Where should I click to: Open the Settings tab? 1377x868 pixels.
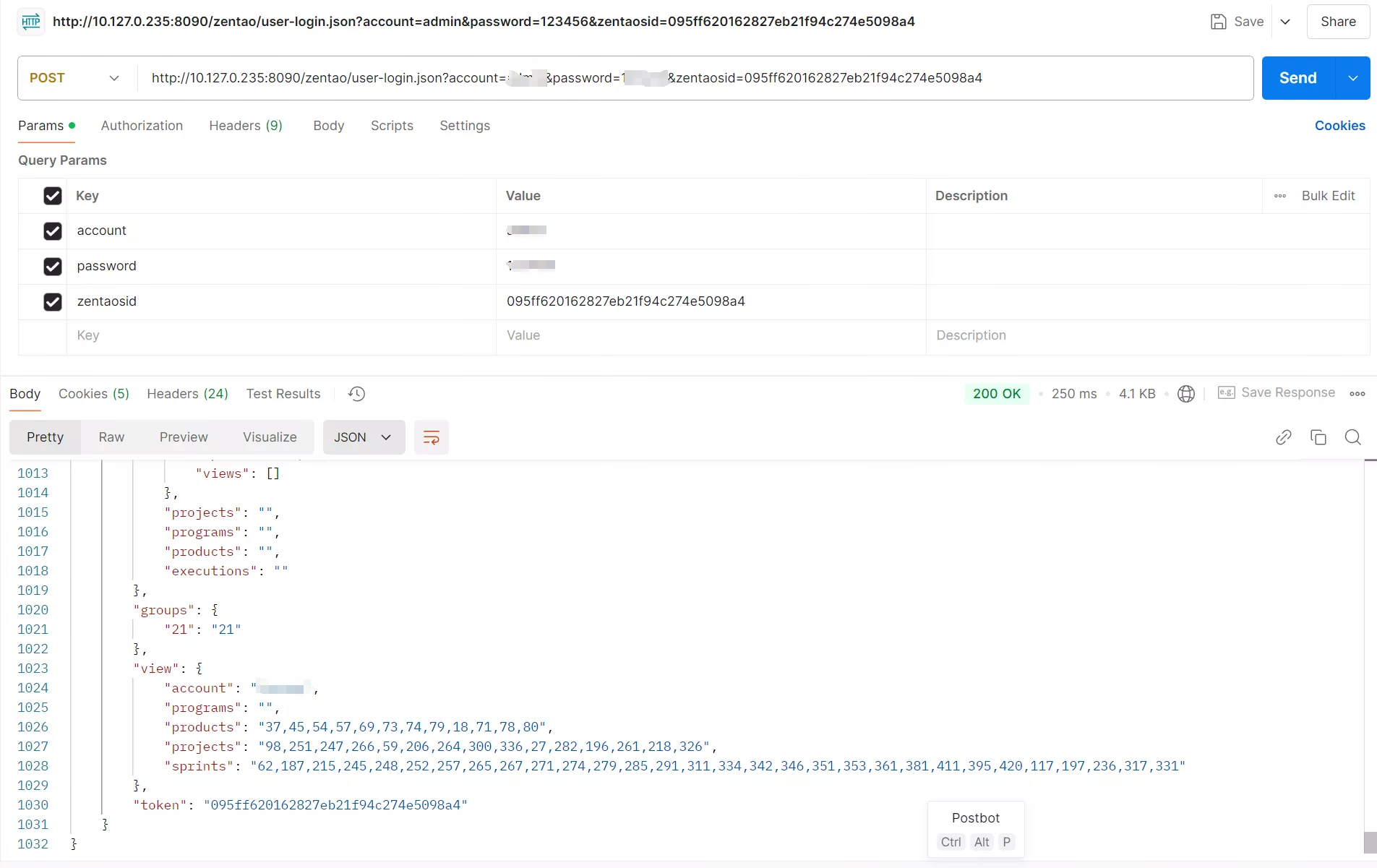465,126
